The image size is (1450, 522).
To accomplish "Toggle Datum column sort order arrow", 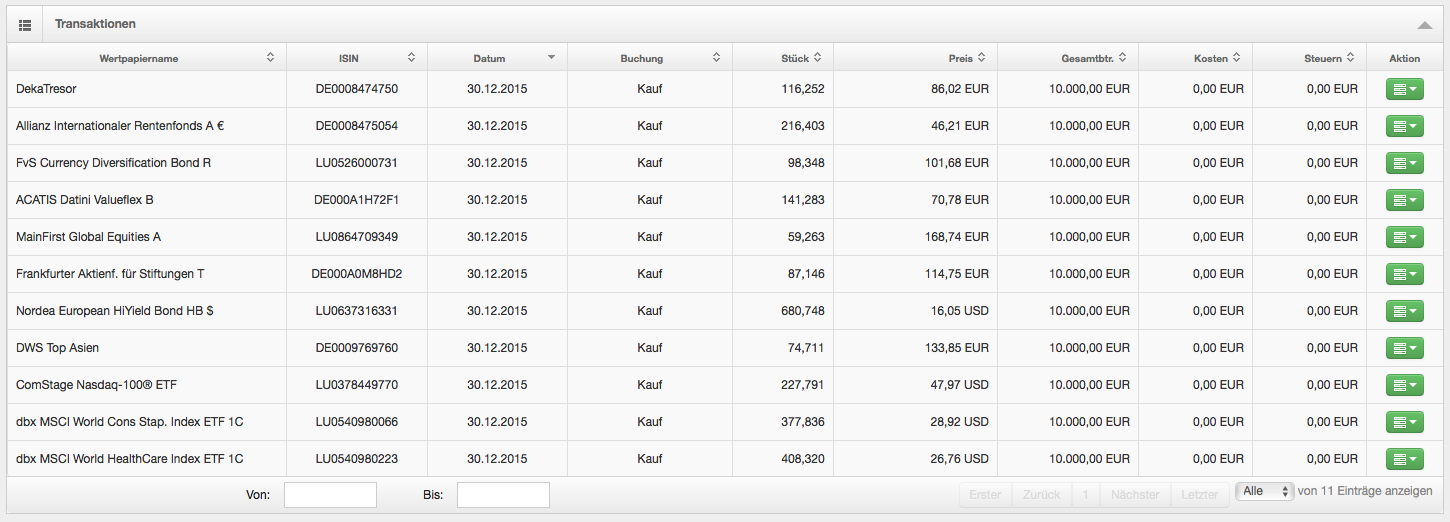I will 551,58.
